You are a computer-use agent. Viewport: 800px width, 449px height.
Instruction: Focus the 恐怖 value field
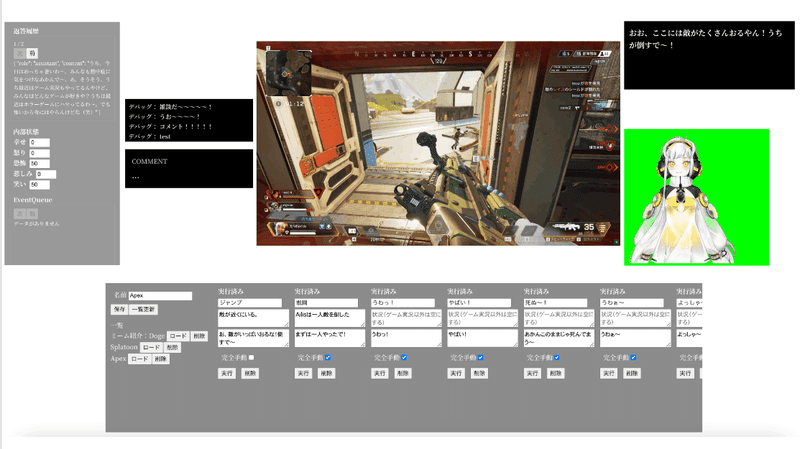click(x=39, y=164)
